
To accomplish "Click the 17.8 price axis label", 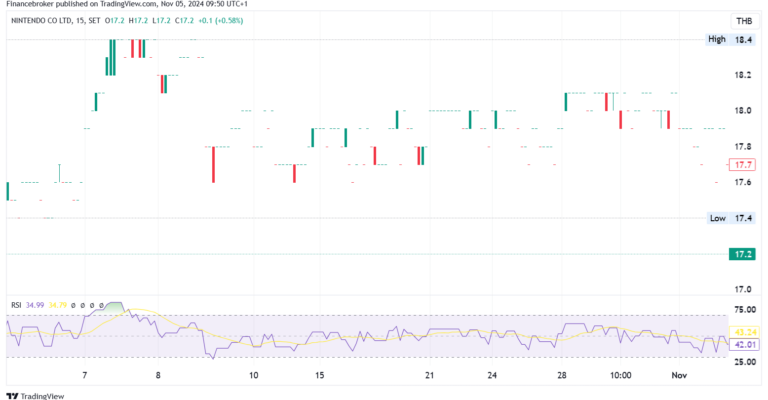I will pos(743,146).
